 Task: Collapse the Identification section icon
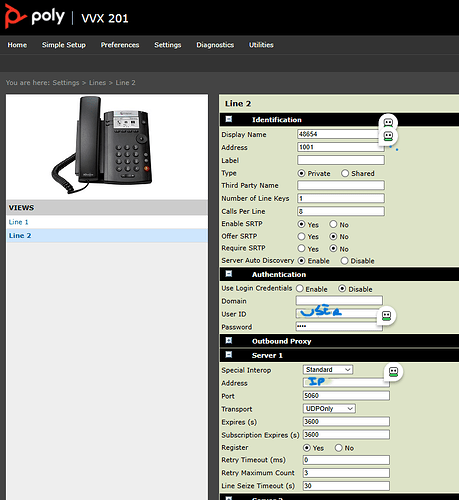point(229,119)
